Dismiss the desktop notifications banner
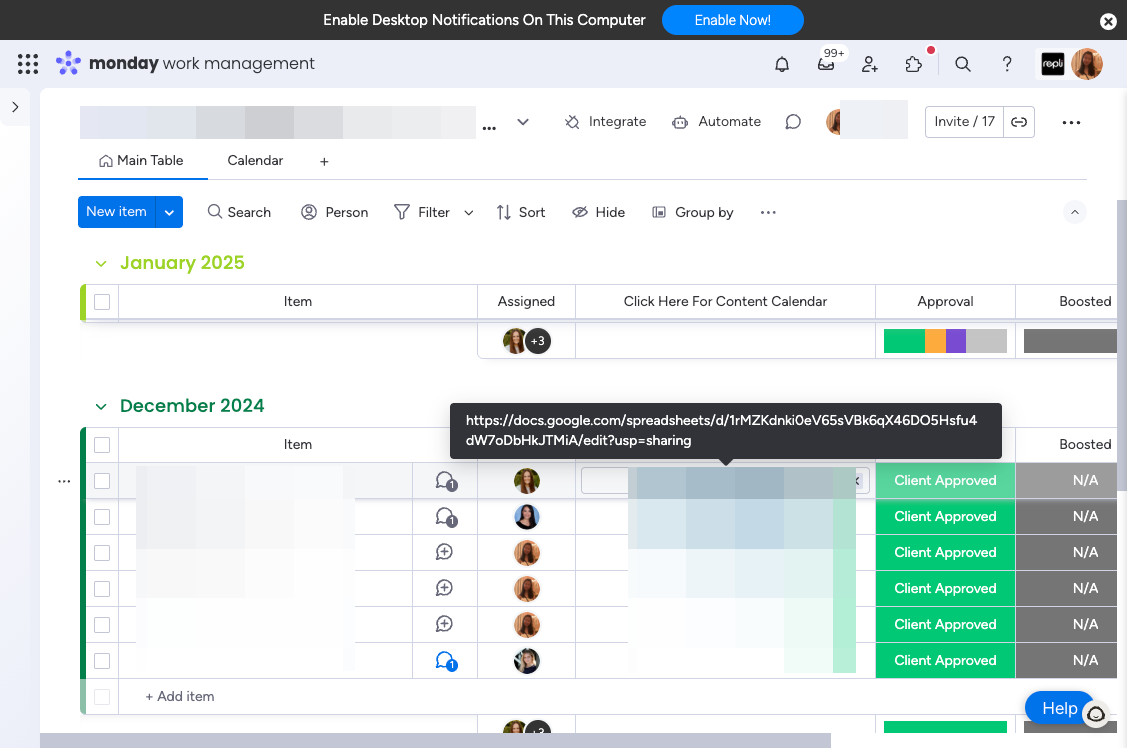This screenshot has height=748, width=1127. point(1108,22)
